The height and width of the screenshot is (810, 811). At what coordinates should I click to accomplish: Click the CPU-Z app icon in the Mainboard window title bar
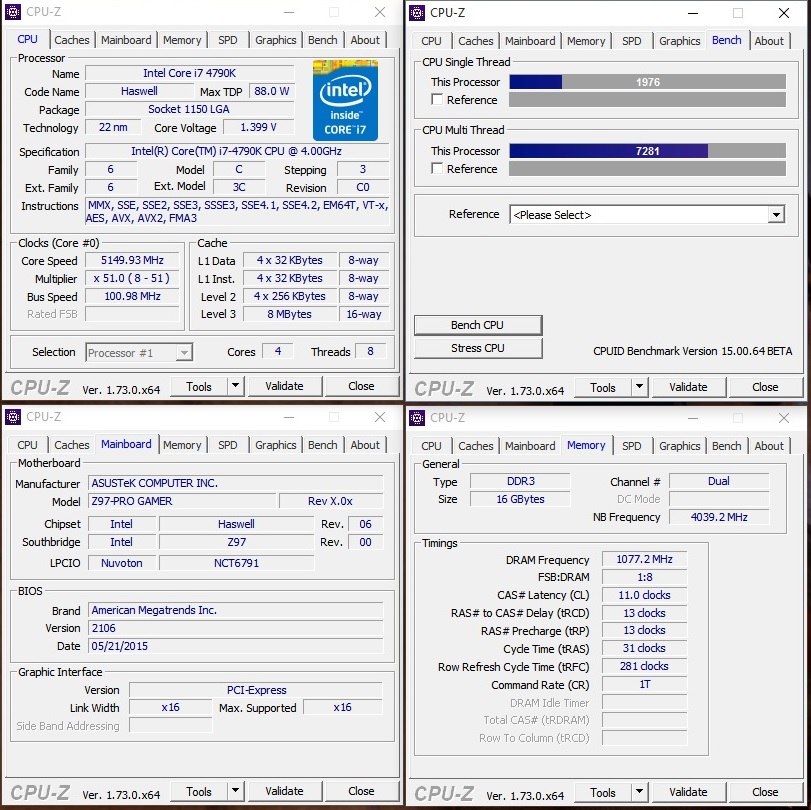click(13, 416)
